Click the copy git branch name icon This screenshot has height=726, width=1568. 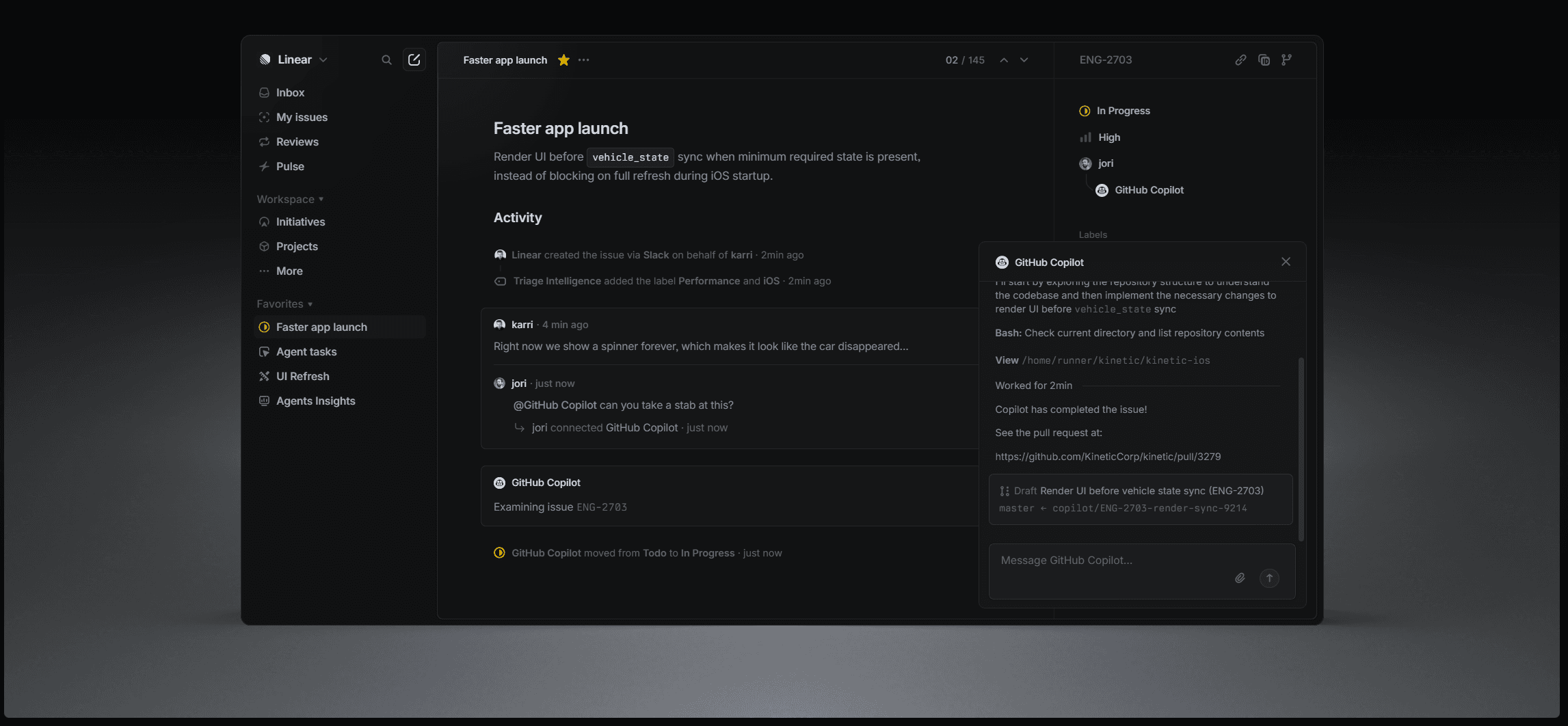[x=1286, y=60]
